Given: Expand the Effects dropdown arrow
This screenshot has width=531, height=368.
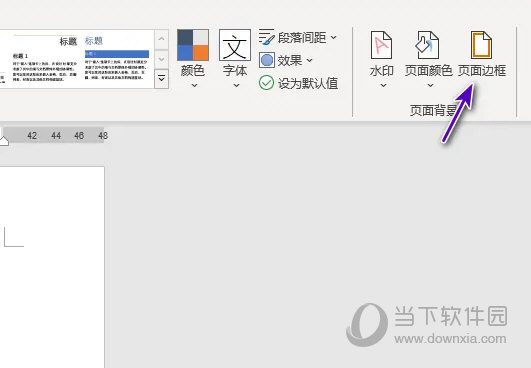Looking at the screenshot, I should tap(310, 60).
